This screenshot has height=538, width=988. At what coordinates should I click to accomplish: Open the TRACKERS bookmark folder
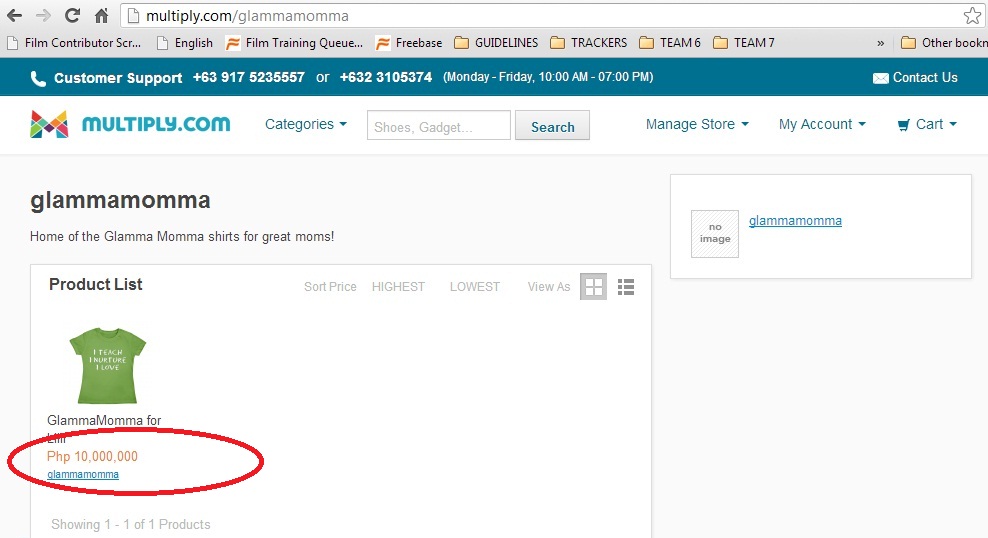[x=589, y=43]
